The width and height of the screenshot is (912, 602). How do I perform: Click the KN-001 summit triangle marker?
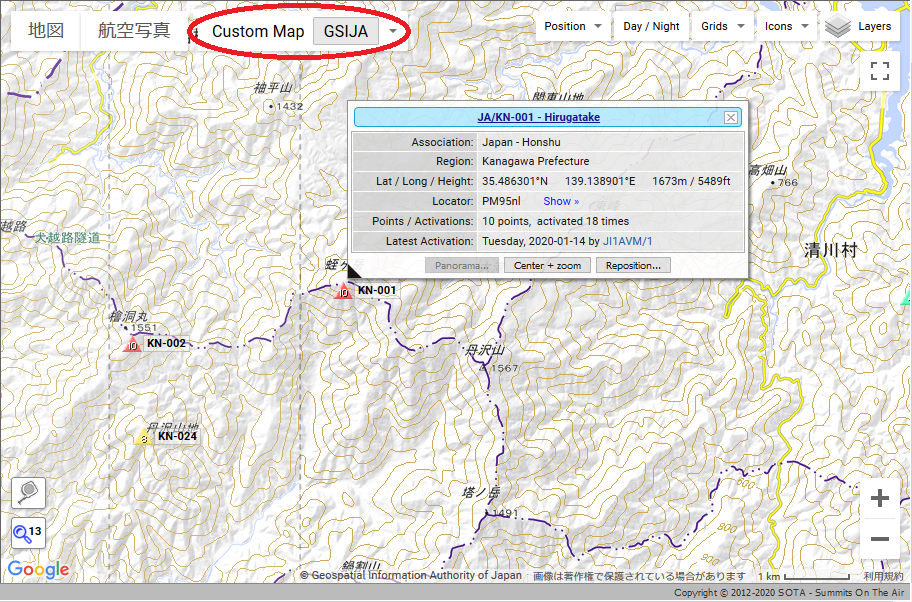click(x=344, y=291)
